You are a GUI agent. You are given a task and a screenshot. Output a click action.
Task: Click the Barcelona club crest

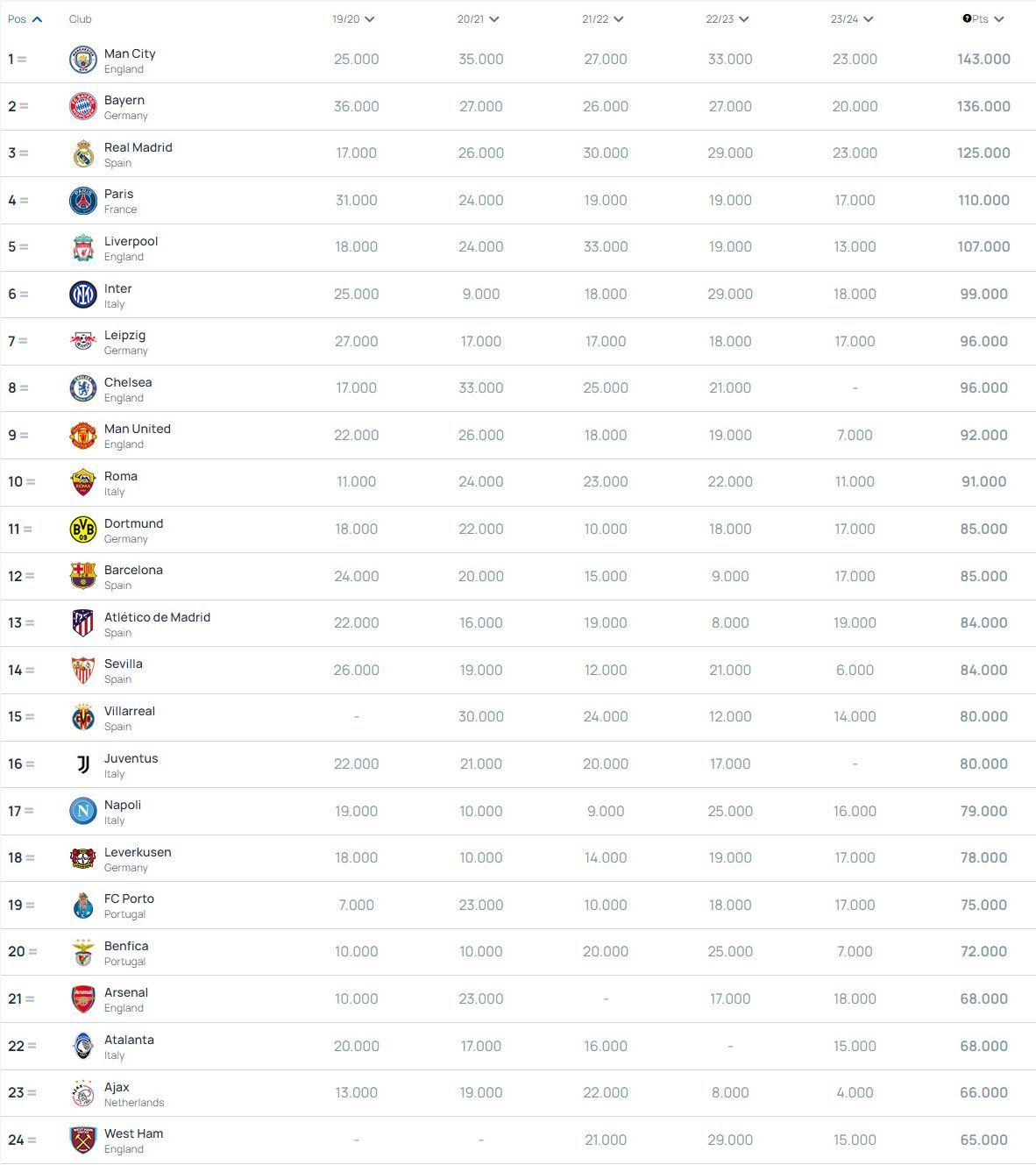click(x=83, y=576)
